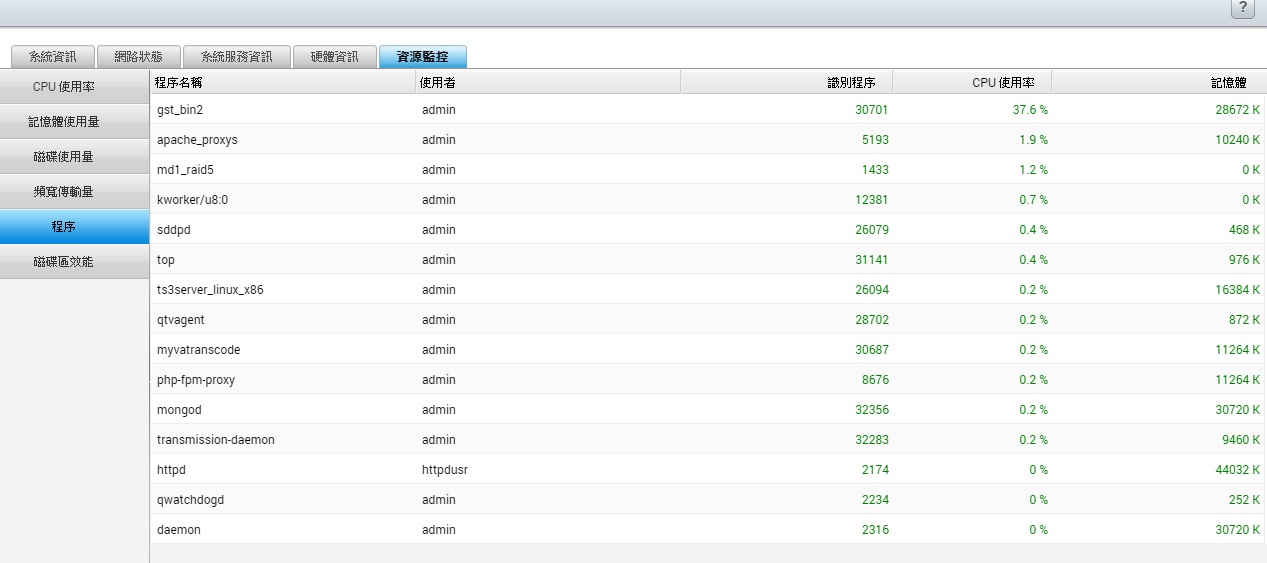Viewport: 1267px width, 563px height.
Task: Click PID 12381 of kworker/u8:0
Action: point(871,200)
